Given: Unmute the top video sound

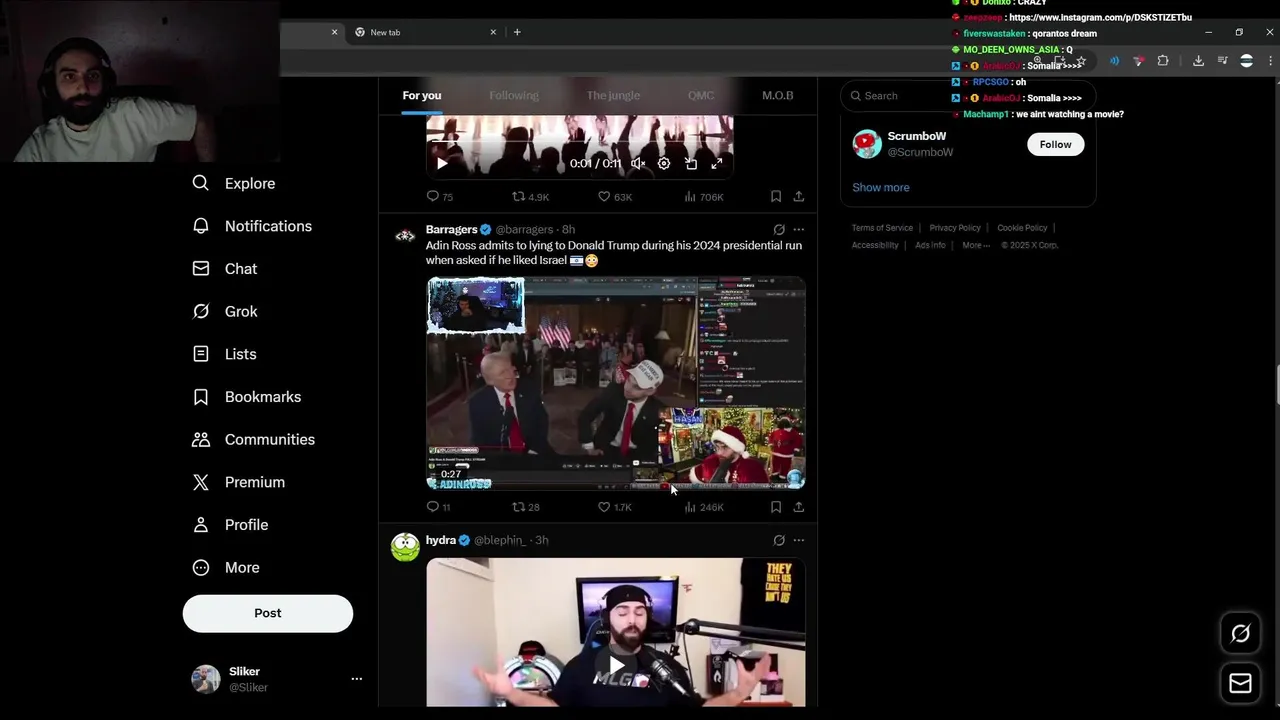Looking at the screenshot, I should [x=638, y=163].
